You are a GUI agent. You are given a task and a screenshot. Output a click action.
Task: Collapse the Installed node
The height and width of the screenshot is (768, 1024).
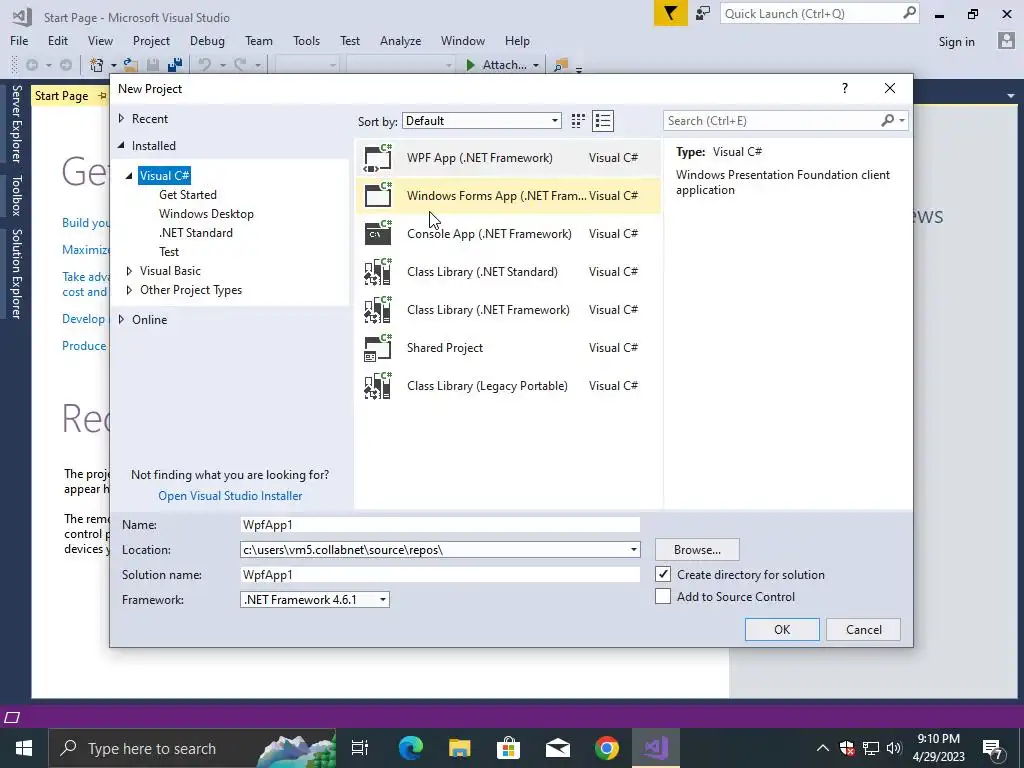pos(121,146)
